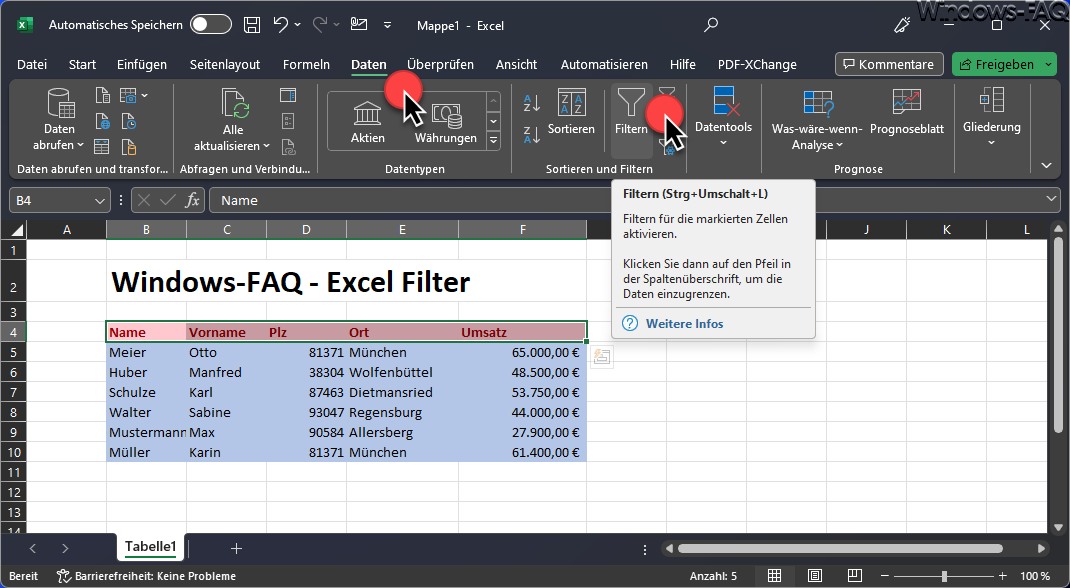Create a Prognoseblatt forecast sheet

[x=907, y=113]
